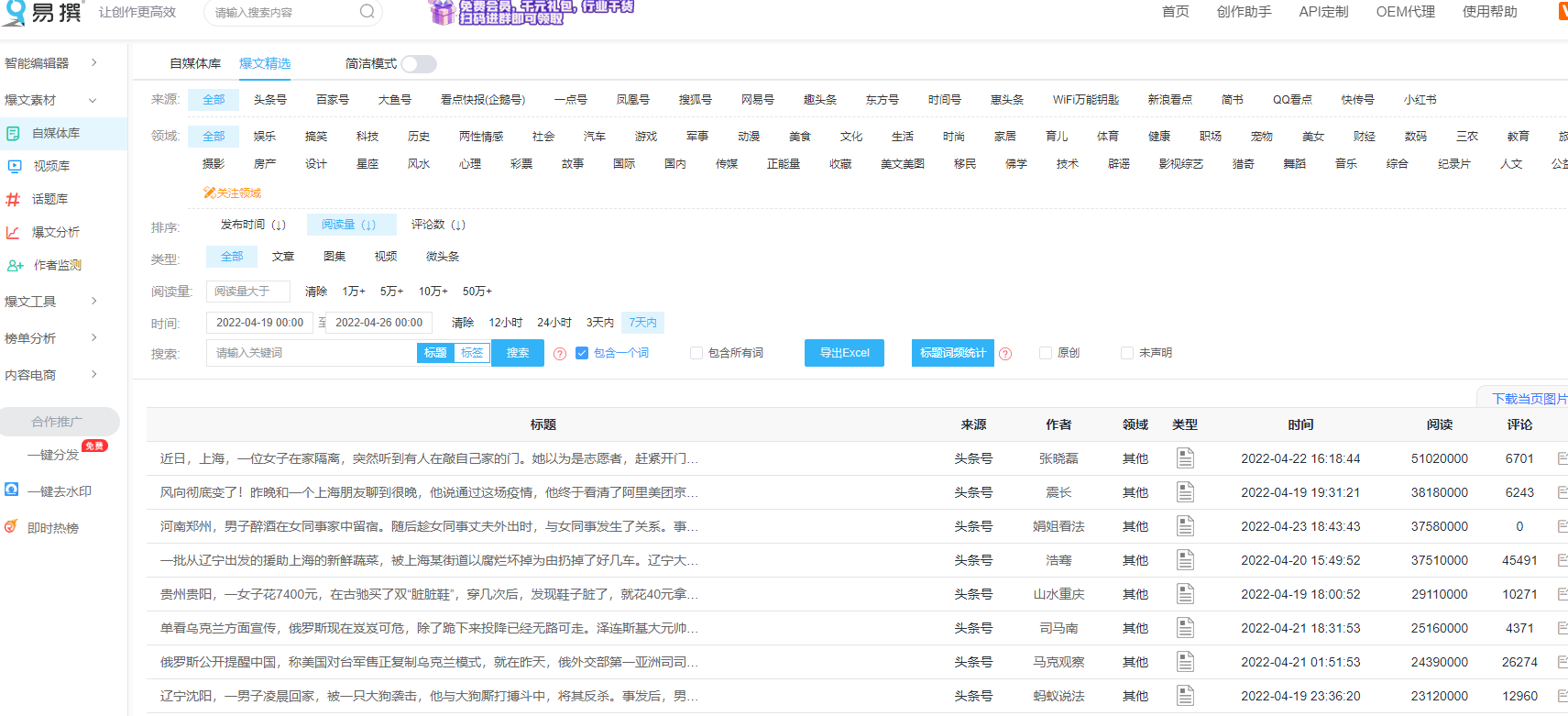Switch search mode to 标签

(x=472, y=353)
